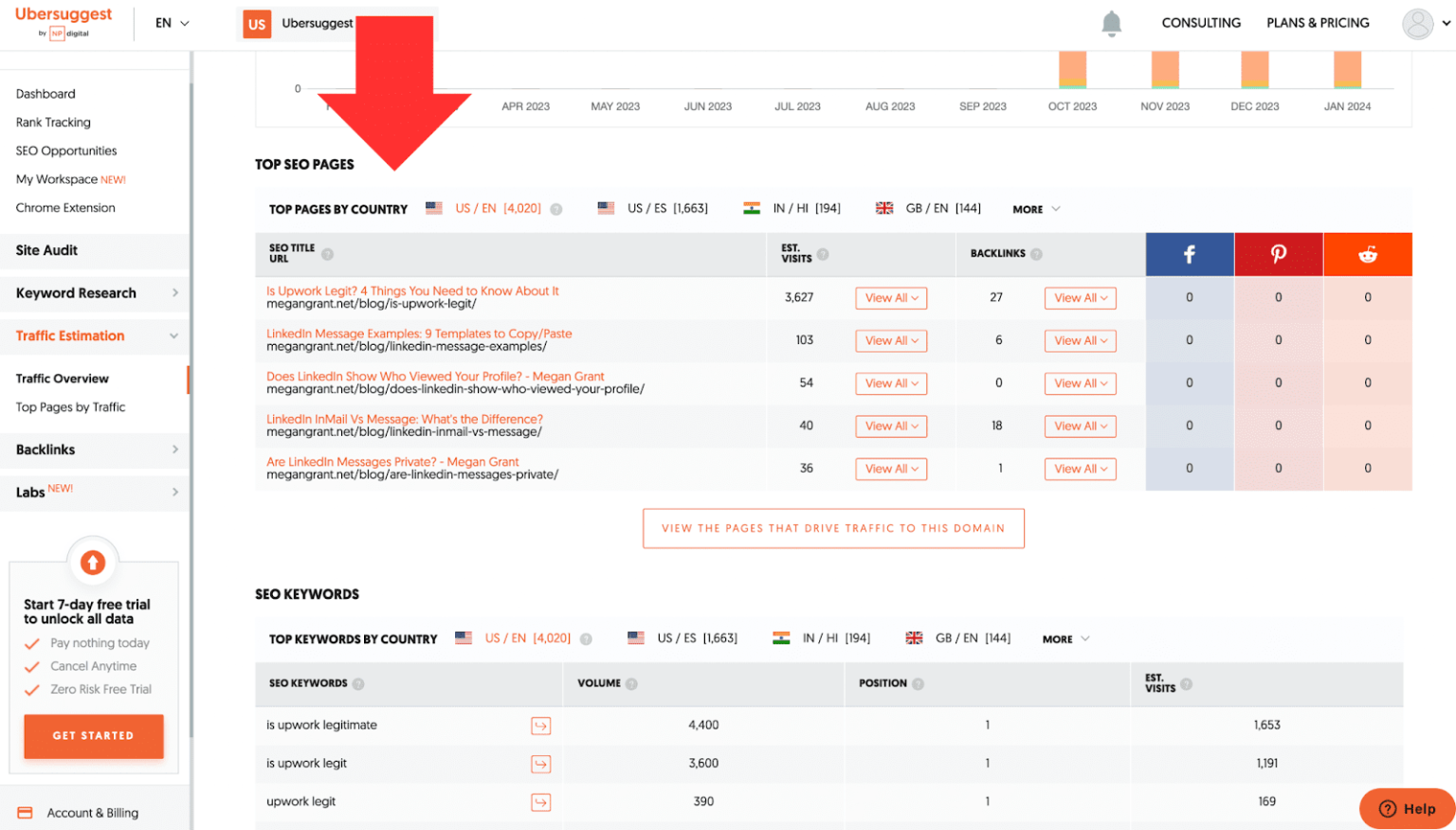Expand MORE countries in Top Pages
Image resolution: width=1456 pixels, height=830 pixels.
coord(1036,209)
